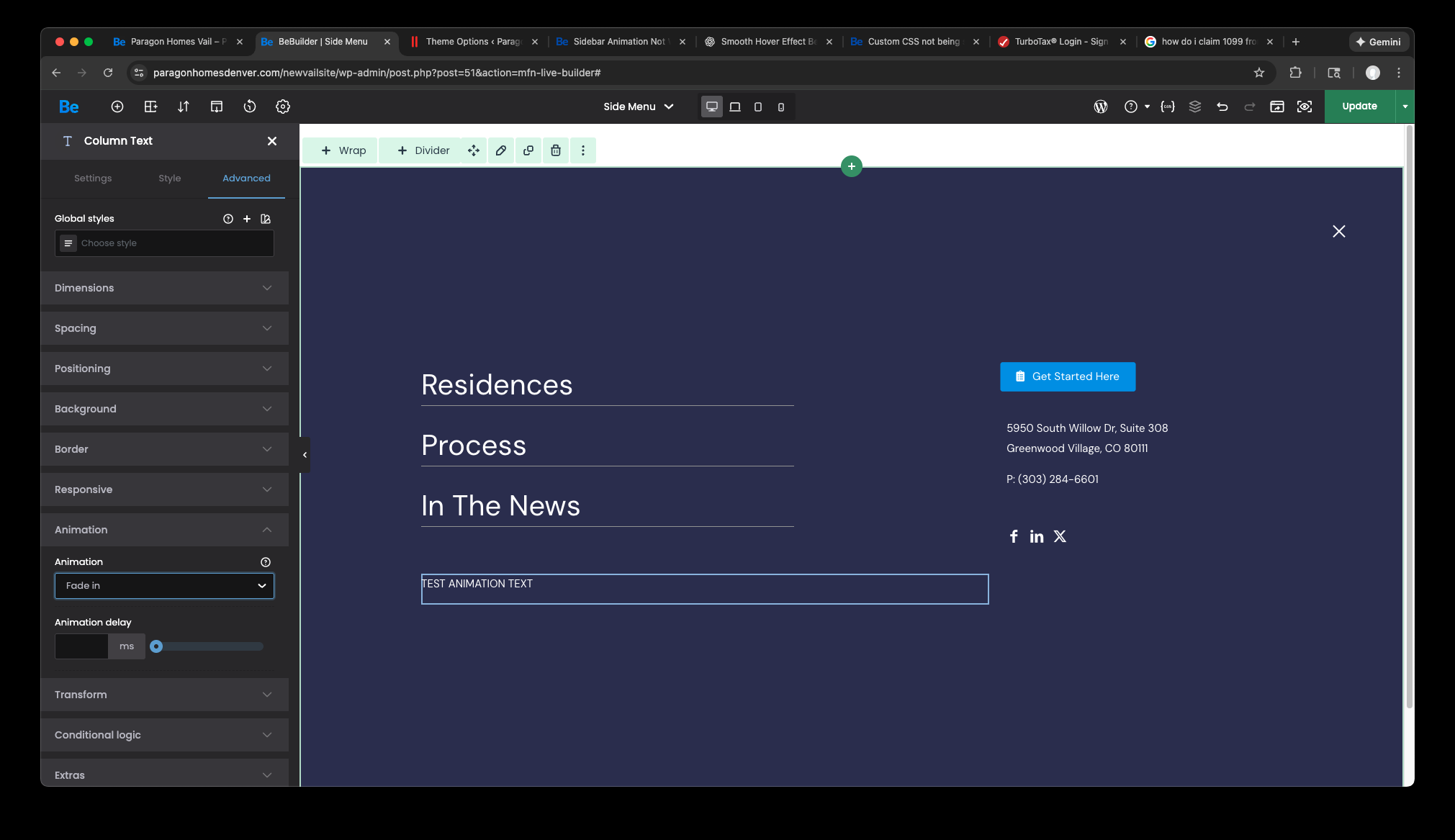Screen dimensions: 1455x840
Task: Open the preview eye icon
Action: (x=1305, y=107)
